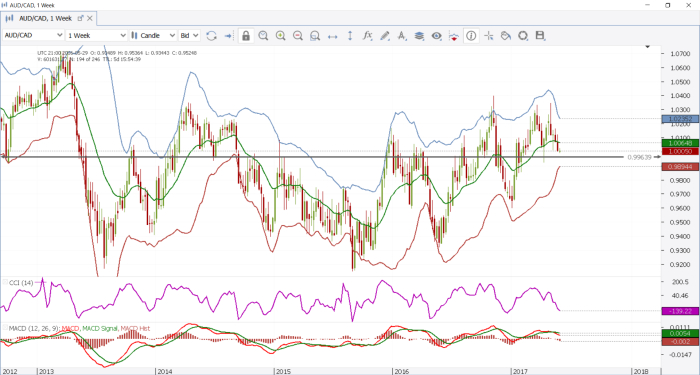Click the zoom out magnifier icon
Image resolution: width=700 pixels, height=375 pixels.
298,36
